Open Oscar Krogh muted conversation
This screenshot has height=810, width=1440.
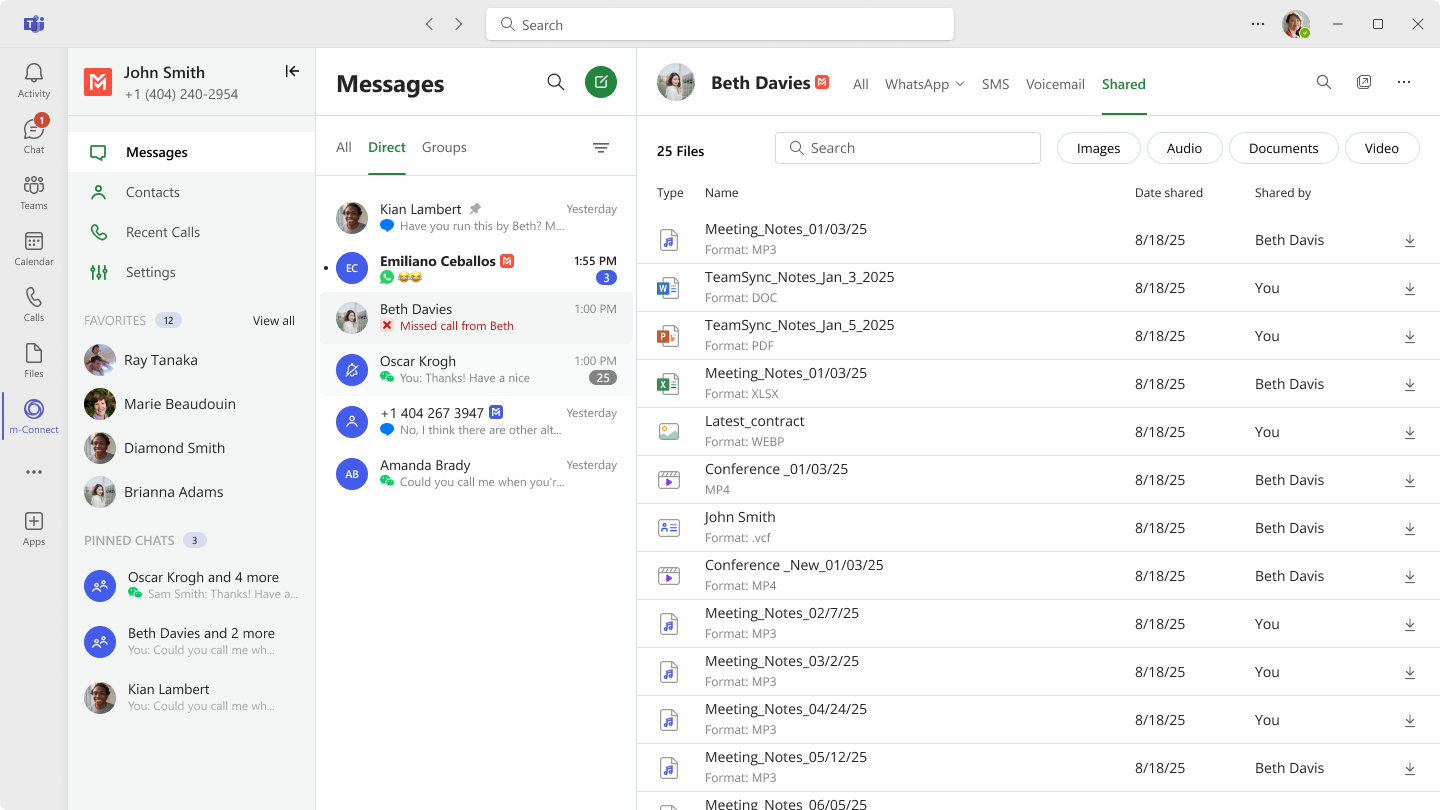(x=476, y=370)
